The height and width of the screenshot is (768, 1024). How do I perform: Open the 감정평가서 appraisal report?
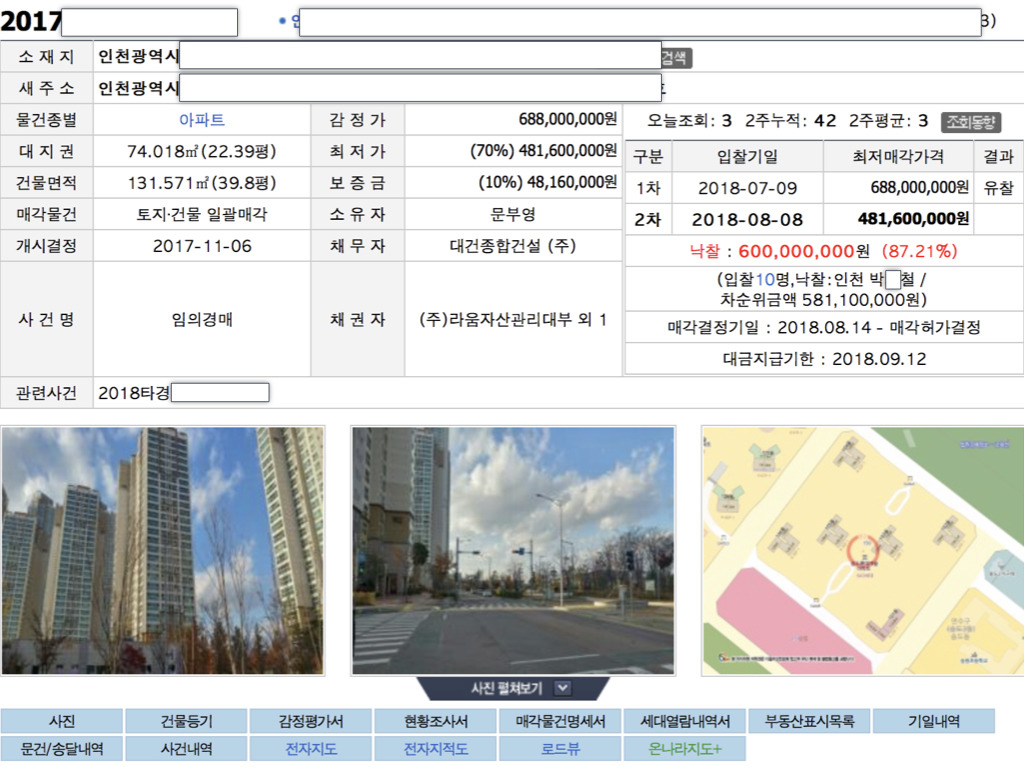[311, 721]
